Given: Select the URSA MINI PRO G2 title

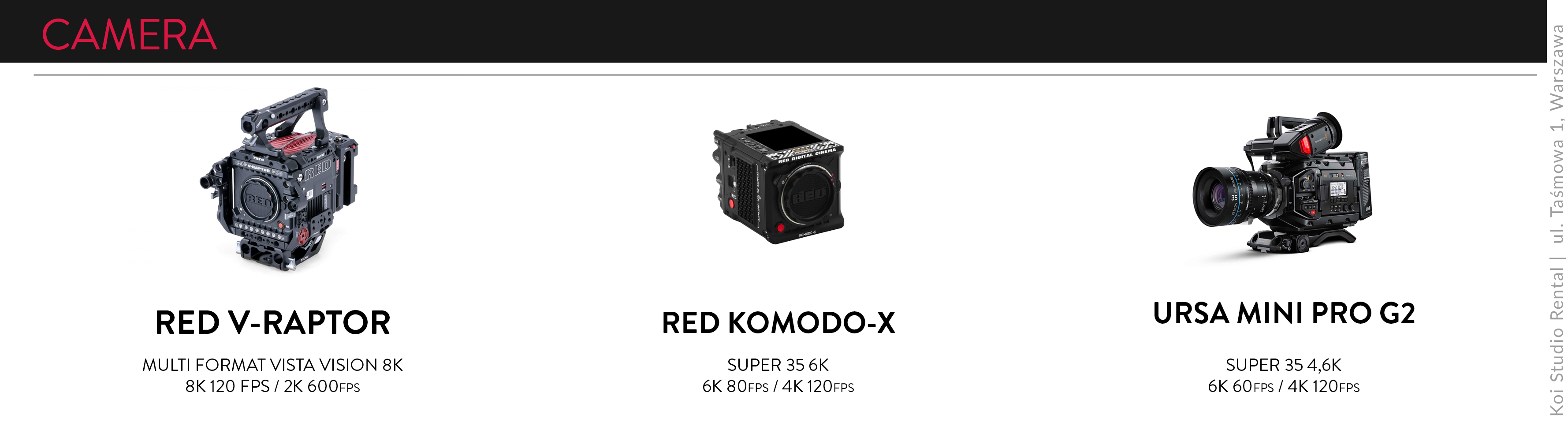Looking at the screenshot, I should point(1284,313).
